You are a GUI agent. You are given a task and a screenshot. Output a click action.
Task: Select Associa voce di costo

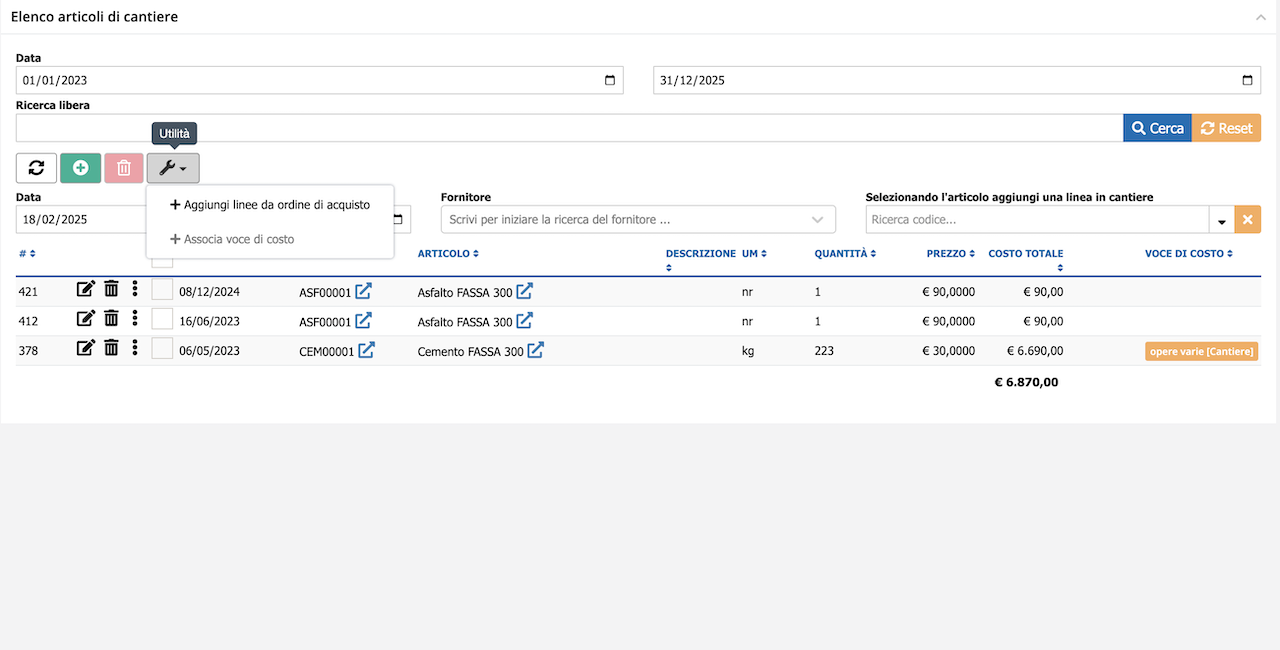pos(232,239)
